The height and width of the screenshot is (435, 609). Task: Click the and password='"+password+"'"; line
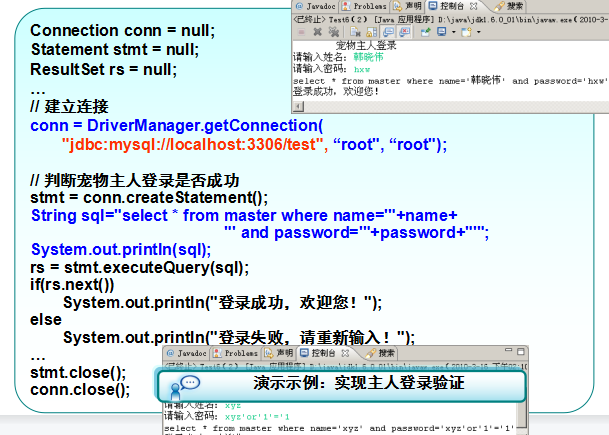(357, 233)
